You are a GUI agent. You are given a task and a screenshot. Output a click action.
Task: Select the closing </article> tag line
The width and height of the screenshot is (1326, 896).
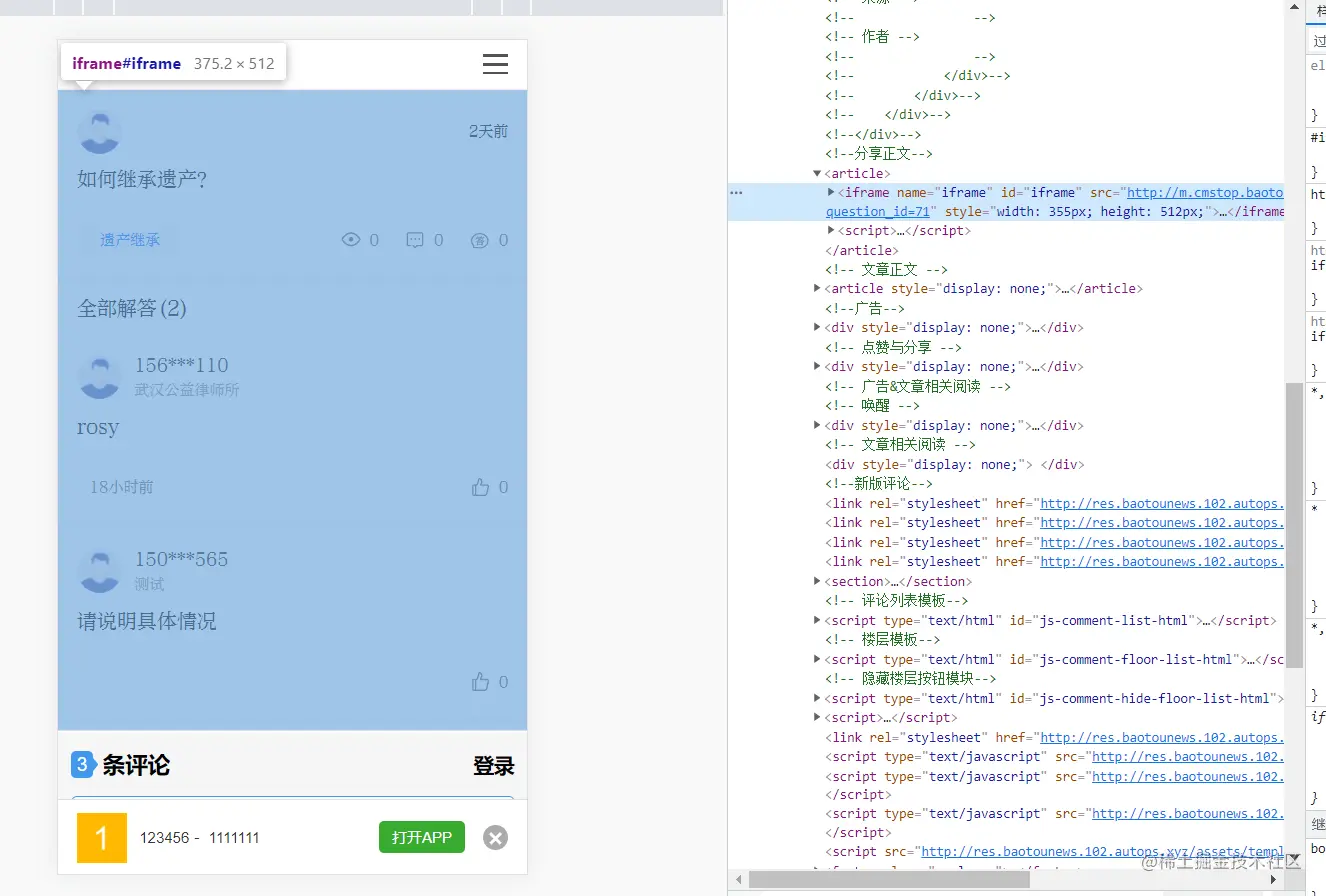tap(862, 250)
